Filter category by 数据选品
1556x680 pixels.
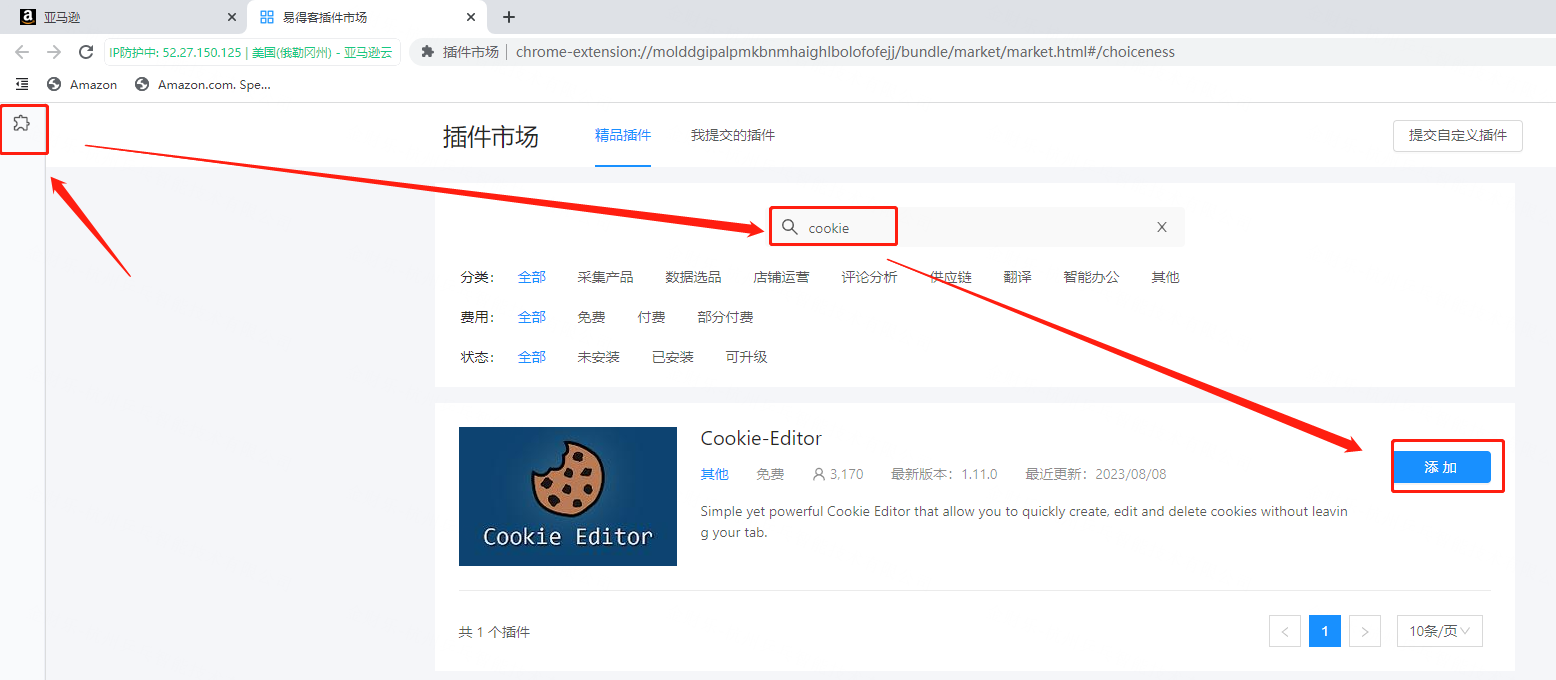693,277
